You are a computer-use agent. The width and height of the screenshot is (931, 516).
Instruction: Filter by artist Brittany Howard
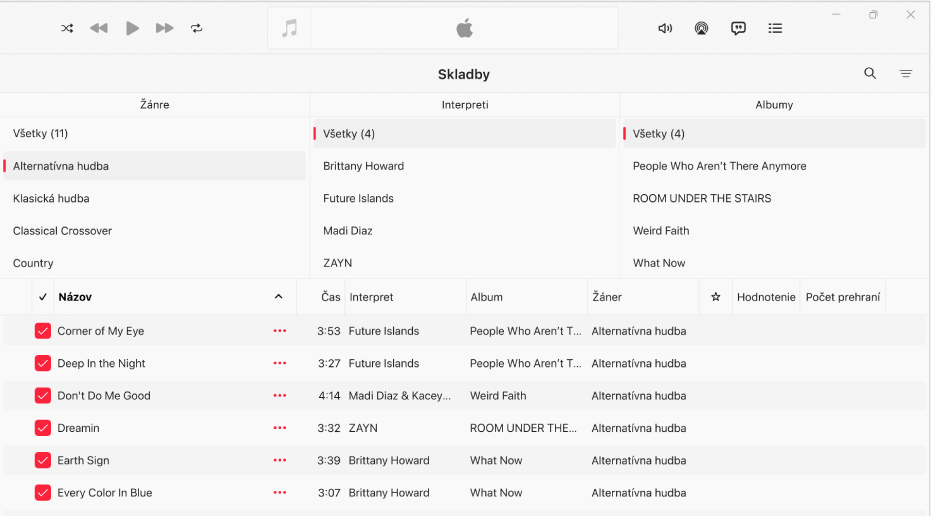coord(464,166)
